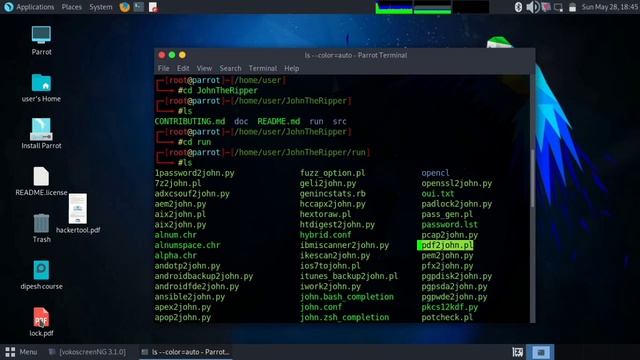Click oui.txt in terminal listing
This screenshot has width=640, height=360.
click(438, 193)
